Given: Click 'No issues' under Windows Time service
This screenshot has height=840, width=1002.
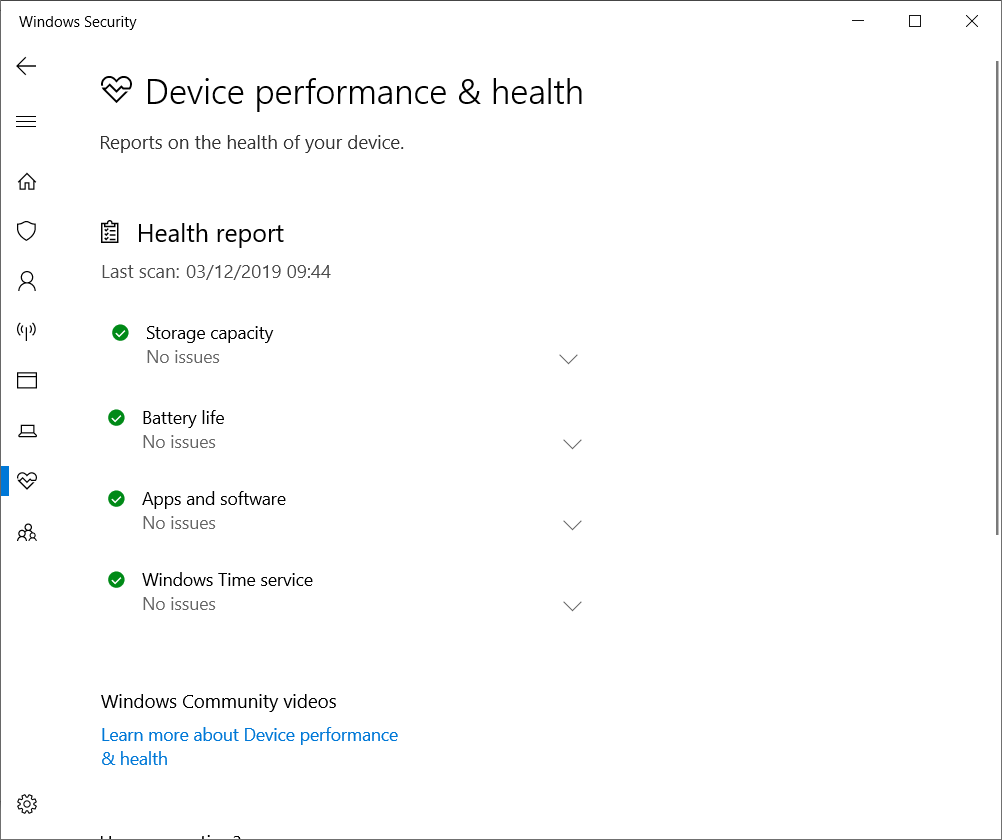Looking at the screenshot, I should 179,605.
